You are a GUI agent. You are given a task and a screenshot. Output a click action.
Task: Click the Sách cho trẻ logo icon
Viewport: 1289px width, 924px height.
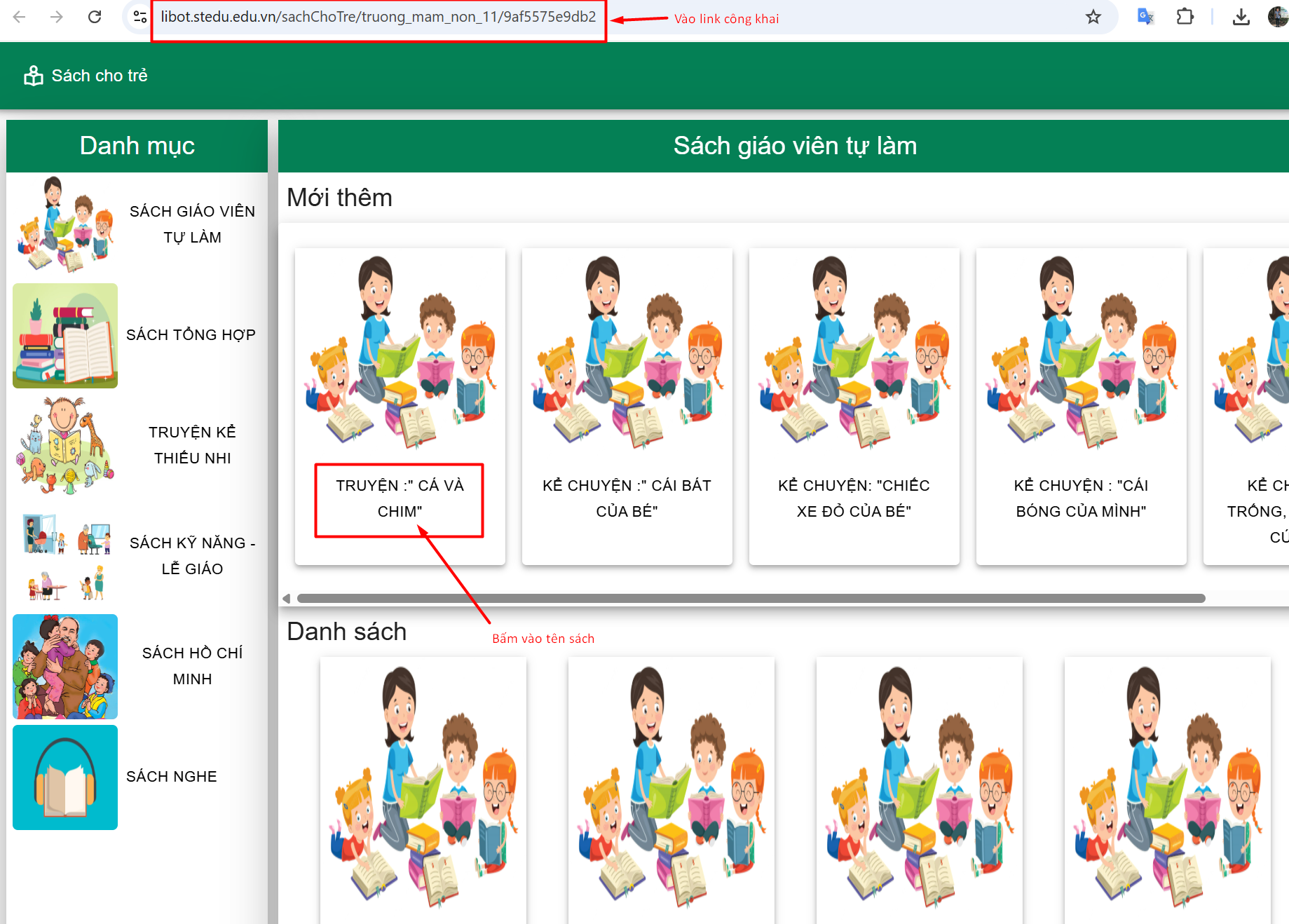point(33,76)
